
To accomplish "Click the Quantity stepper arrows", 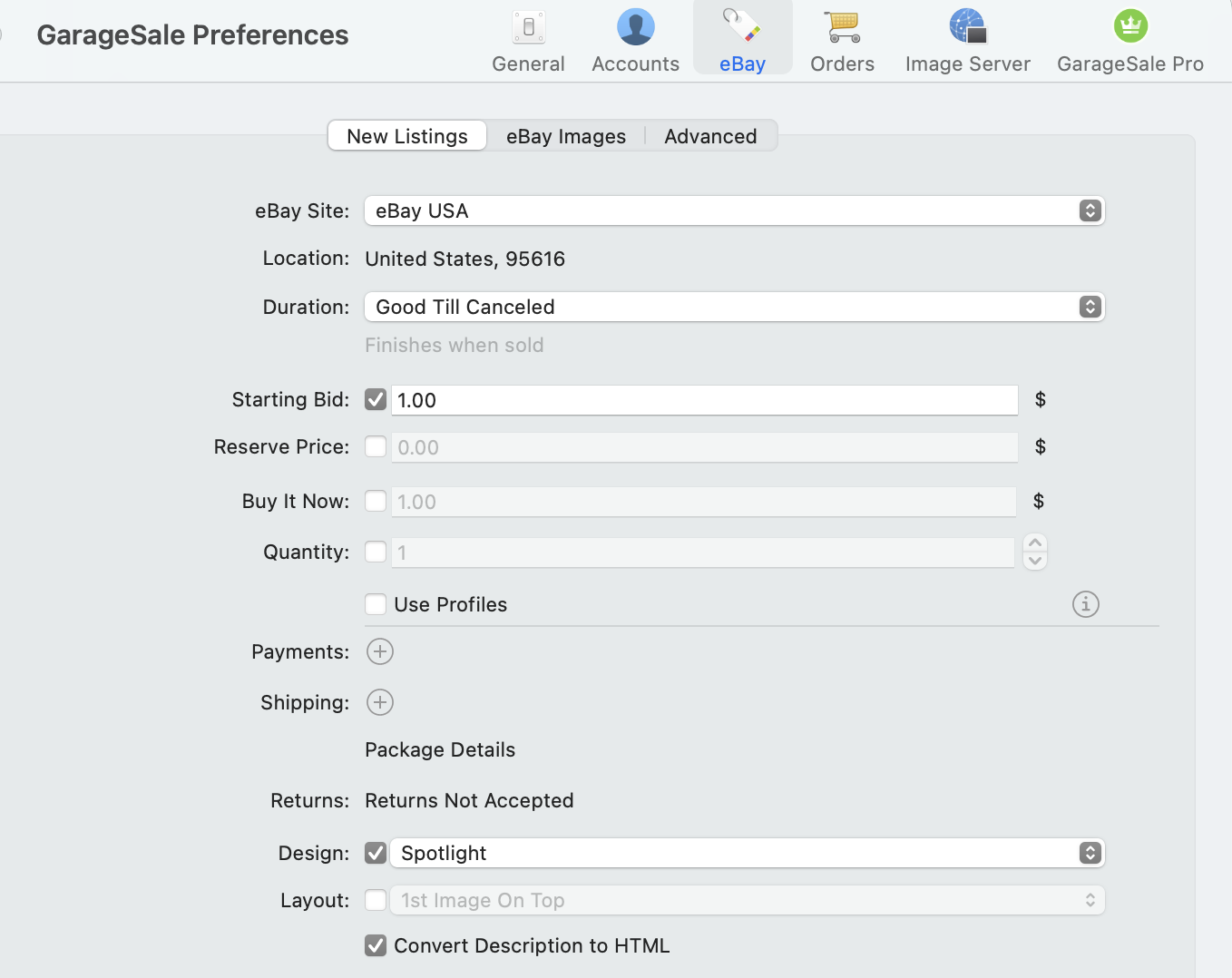I will point(1035,552).
